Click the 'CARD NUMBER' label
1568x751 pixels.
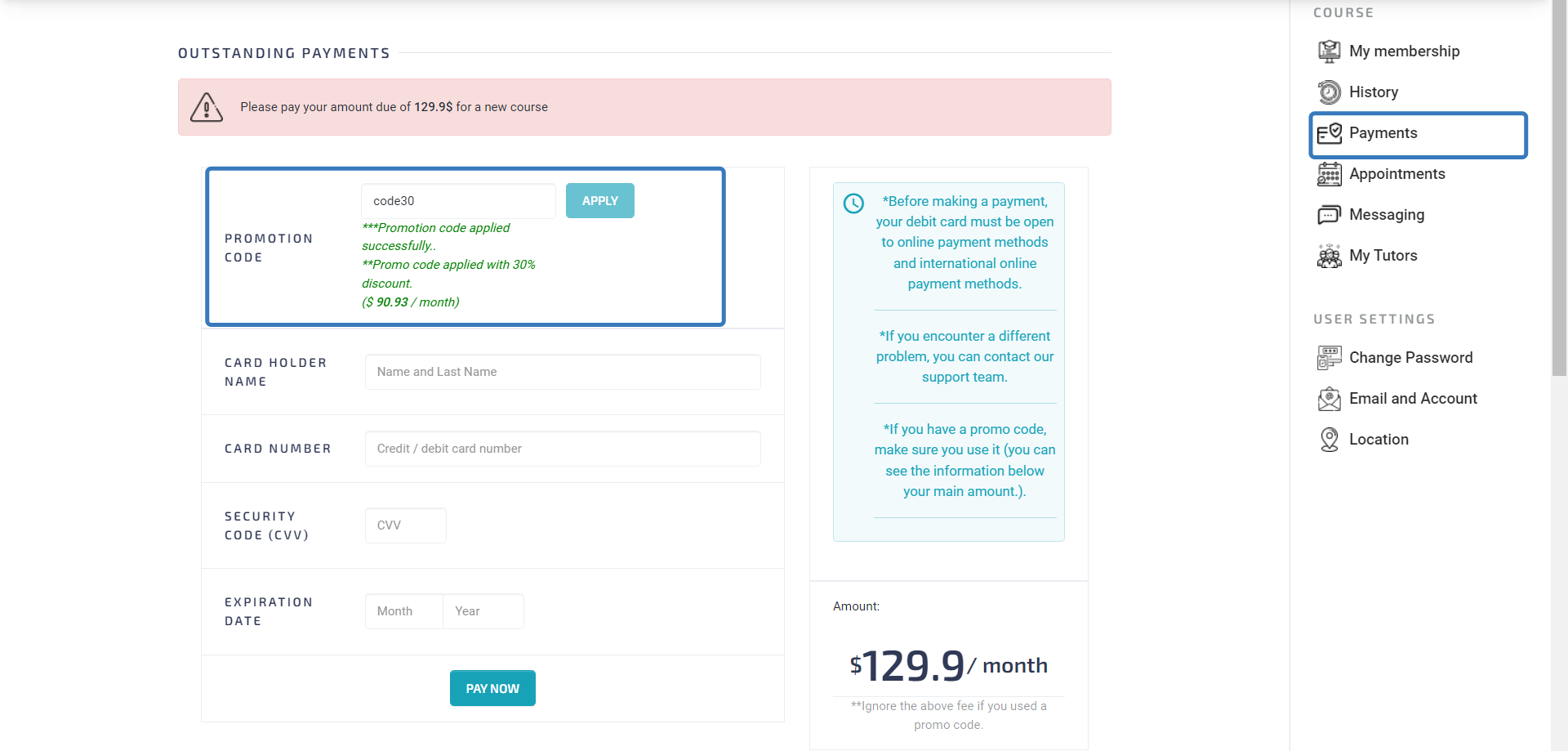[278, 449]
